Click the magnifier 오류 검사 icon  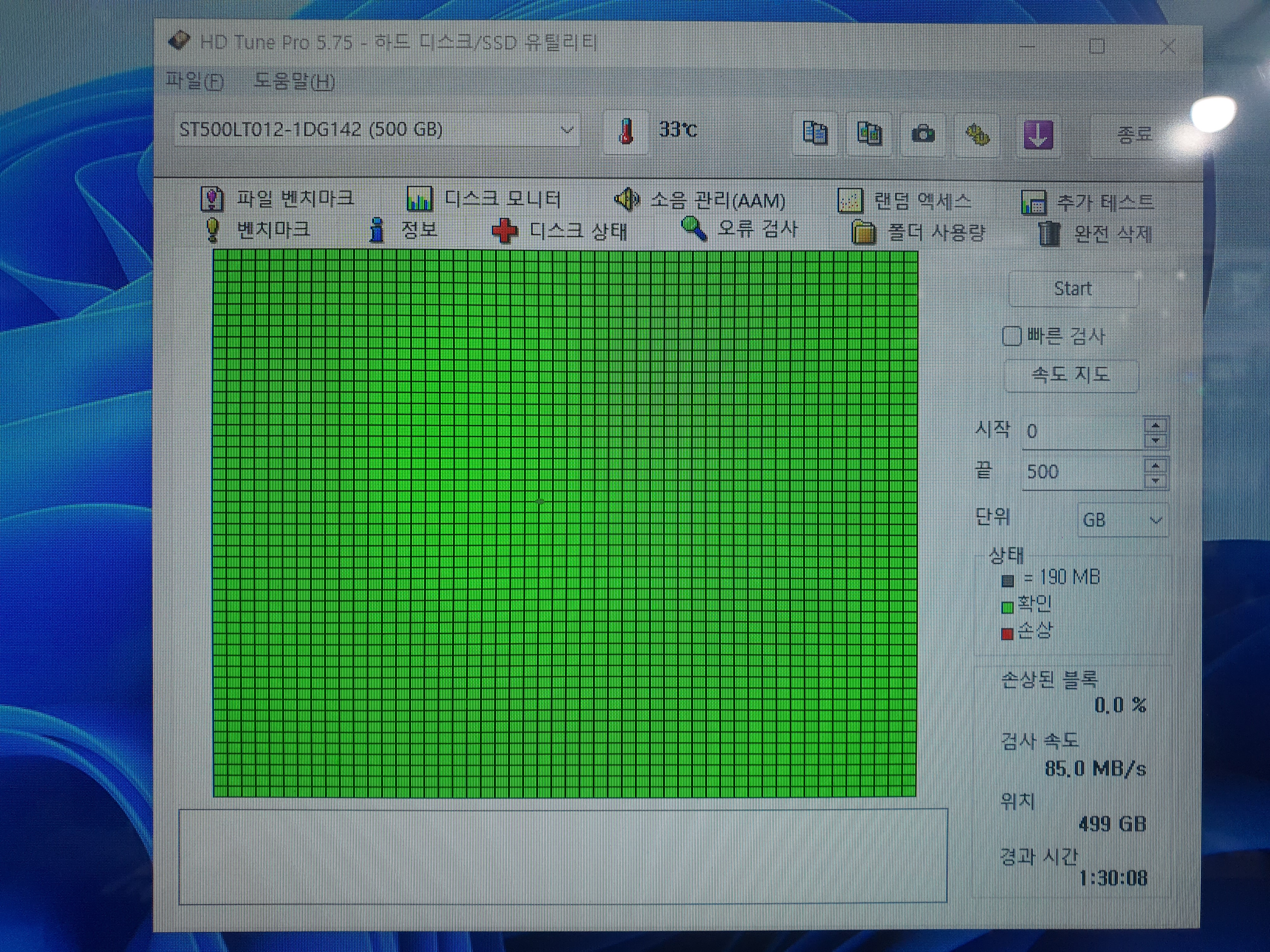tap(694, 229)
